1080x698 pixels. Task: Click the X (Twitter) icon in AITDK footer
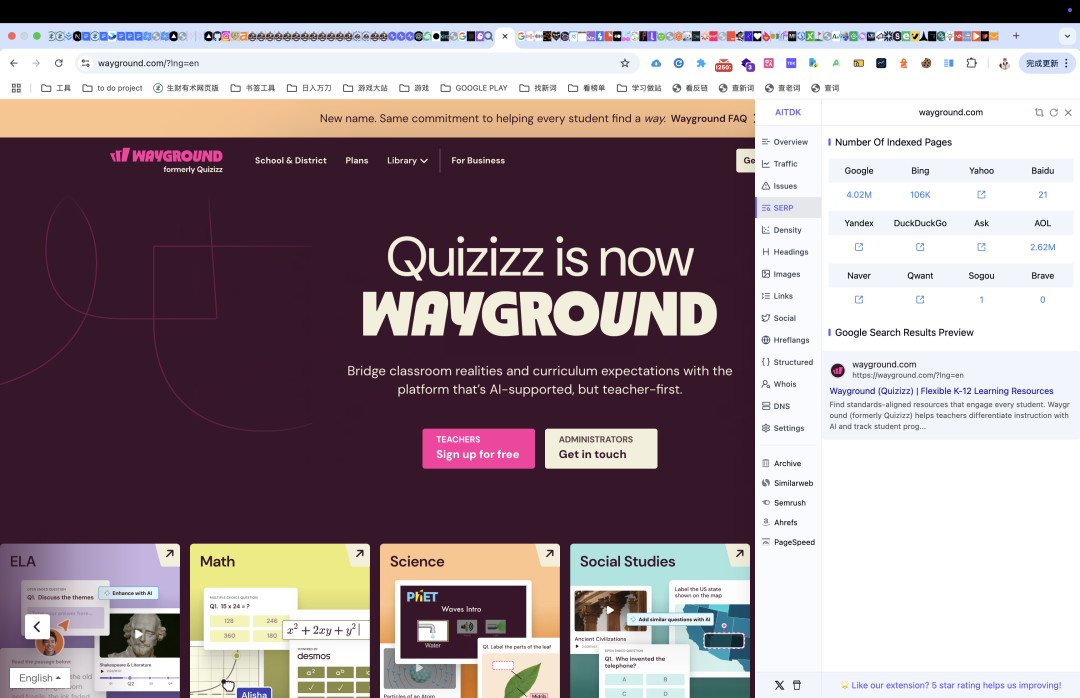click(x=779, y=686)
